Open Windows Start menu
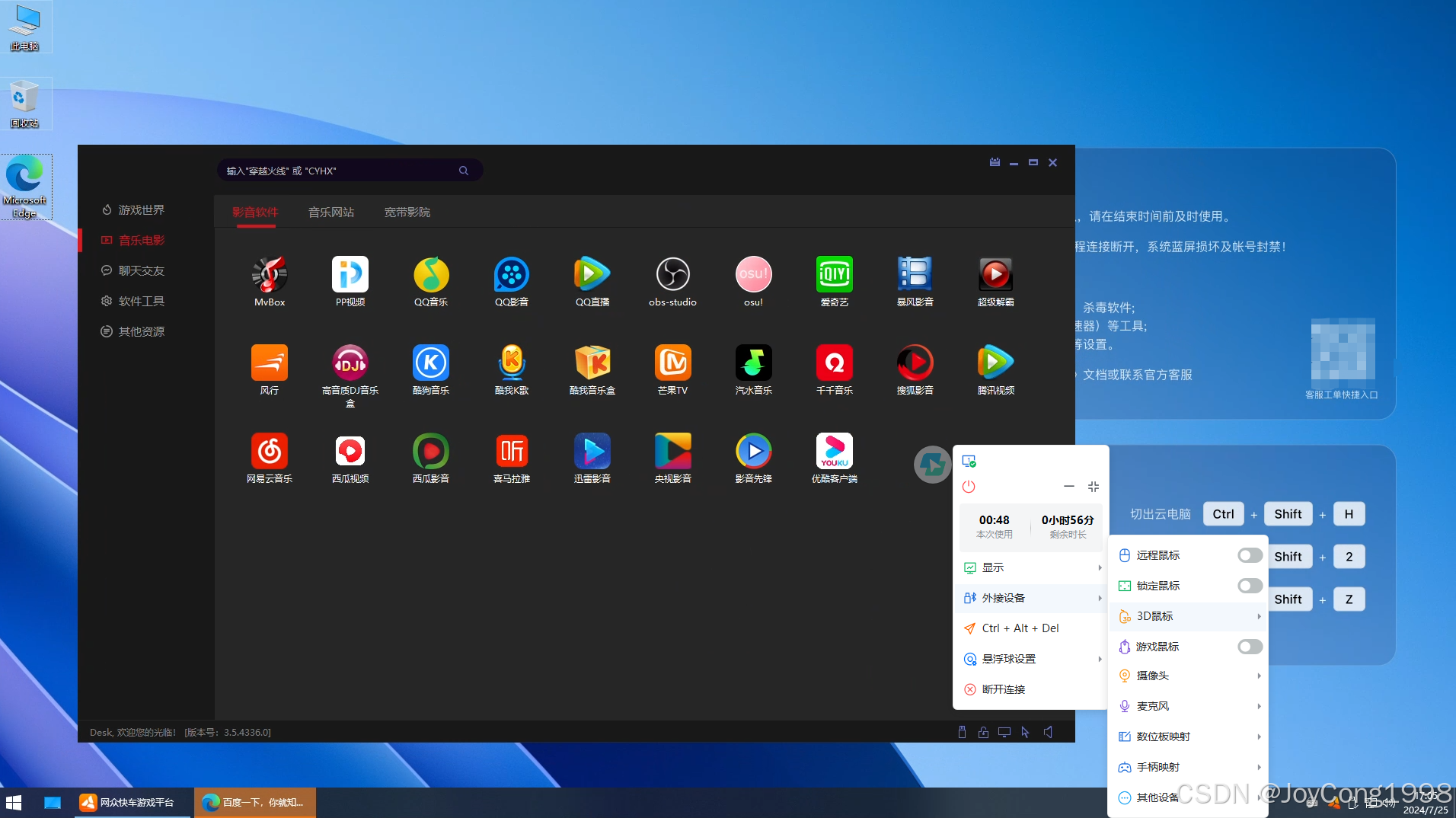The height and width of the screenshot is (818, 1456). (14, 803)
